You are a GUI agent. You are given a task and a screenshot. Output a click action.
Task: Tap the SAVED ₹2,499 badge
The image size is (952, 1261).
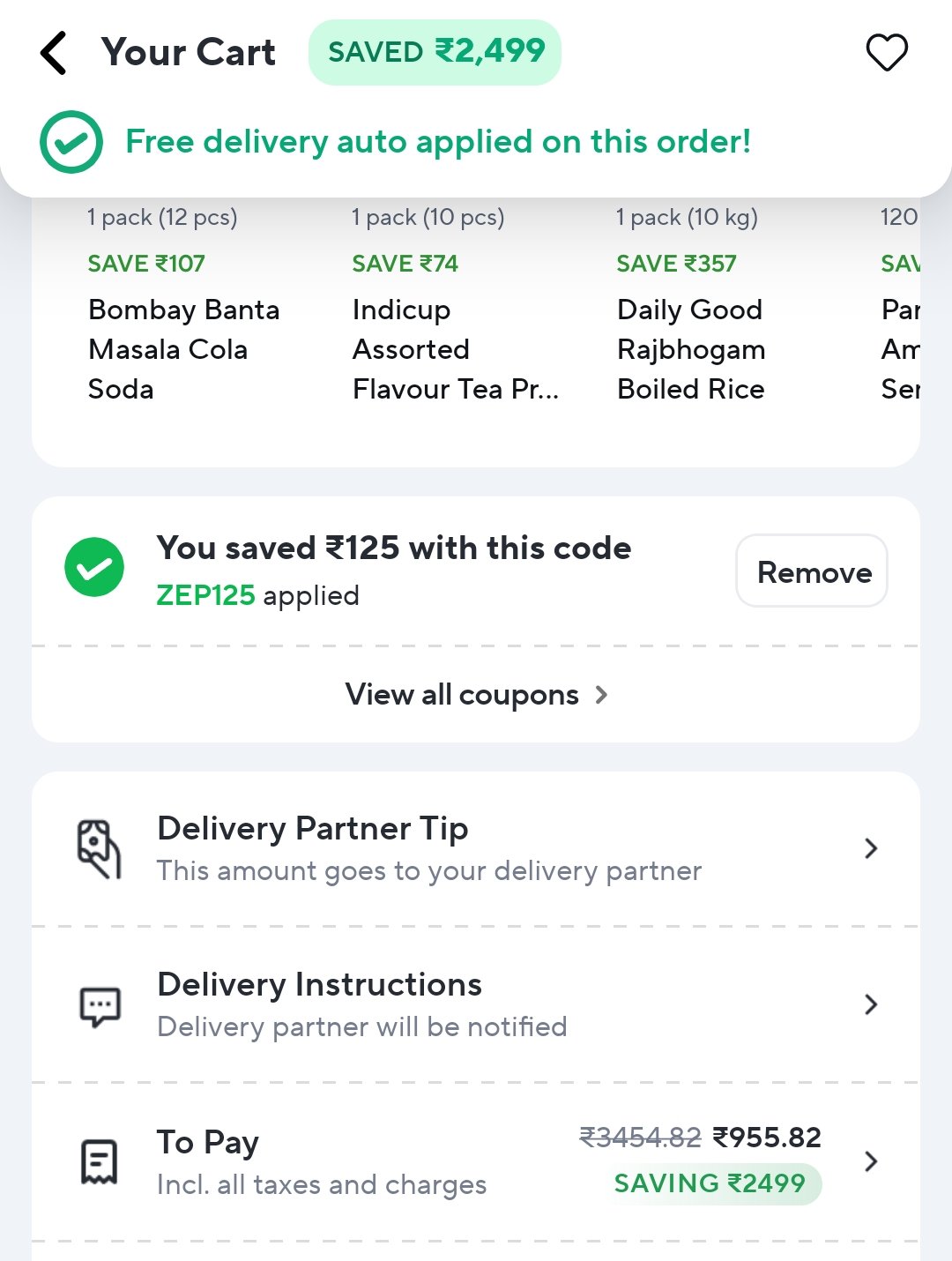click(435, 52)
